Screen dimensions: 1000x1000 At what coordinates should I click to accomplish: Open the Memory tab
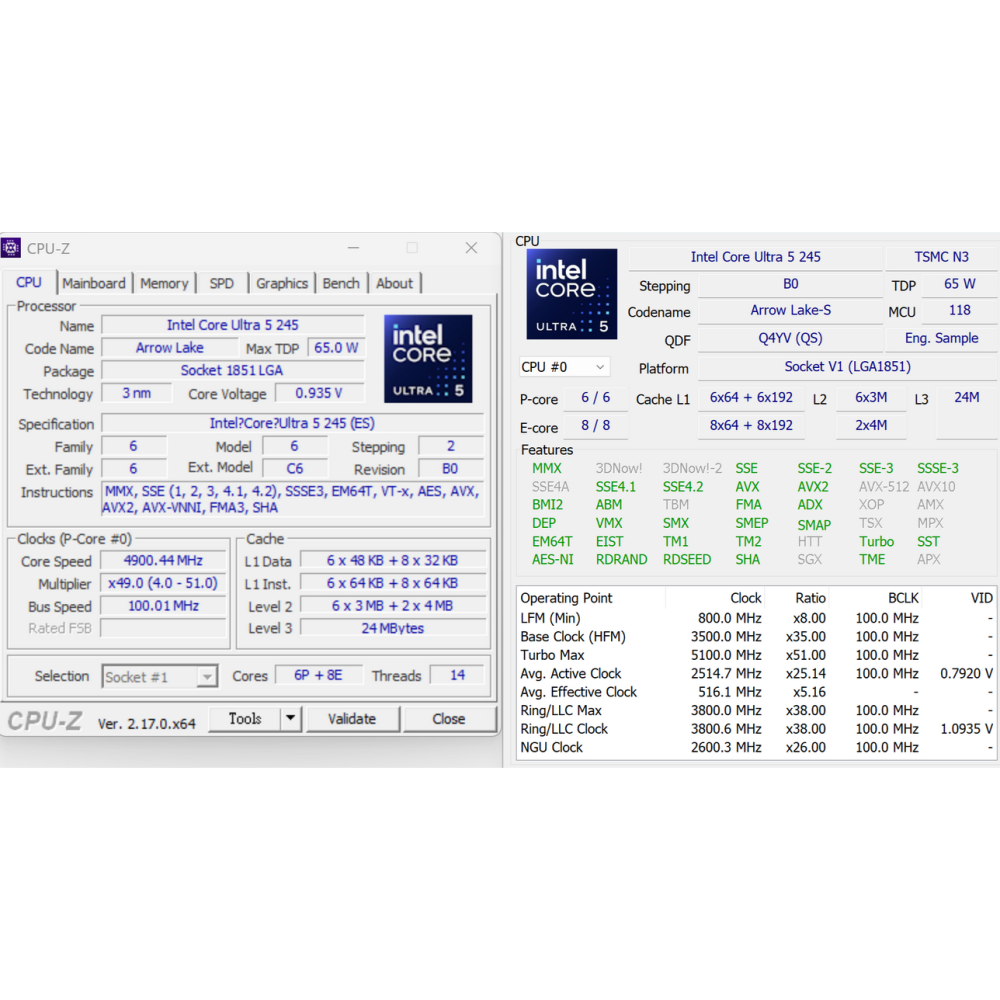(164, 283)
